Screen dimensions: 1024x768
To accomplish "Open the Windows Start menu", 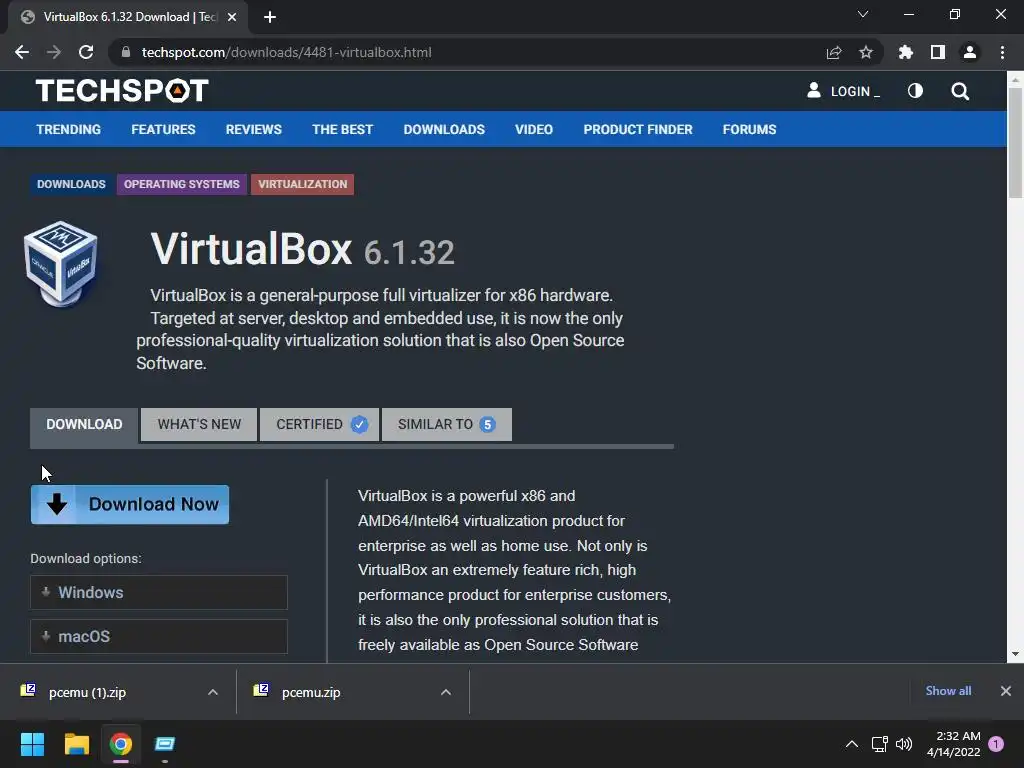I will (x=32, y=744).
